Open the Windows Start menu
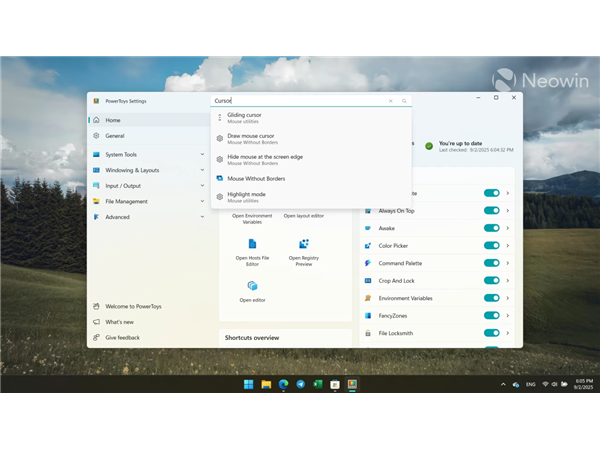600x450 pixels. click(x=249, y=384)
